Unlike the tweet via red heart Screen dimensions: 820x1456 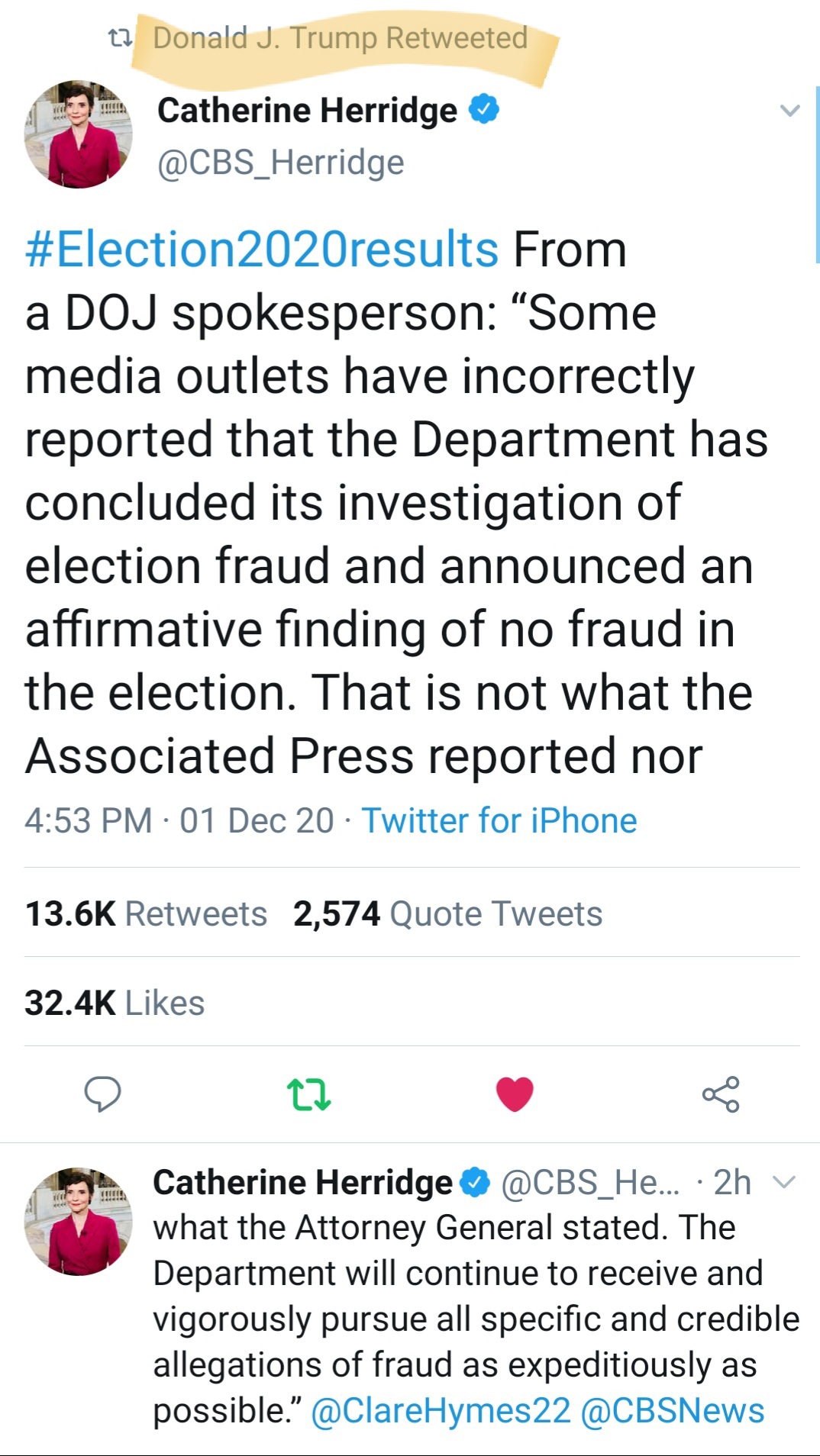click(x=515, y=1094)
